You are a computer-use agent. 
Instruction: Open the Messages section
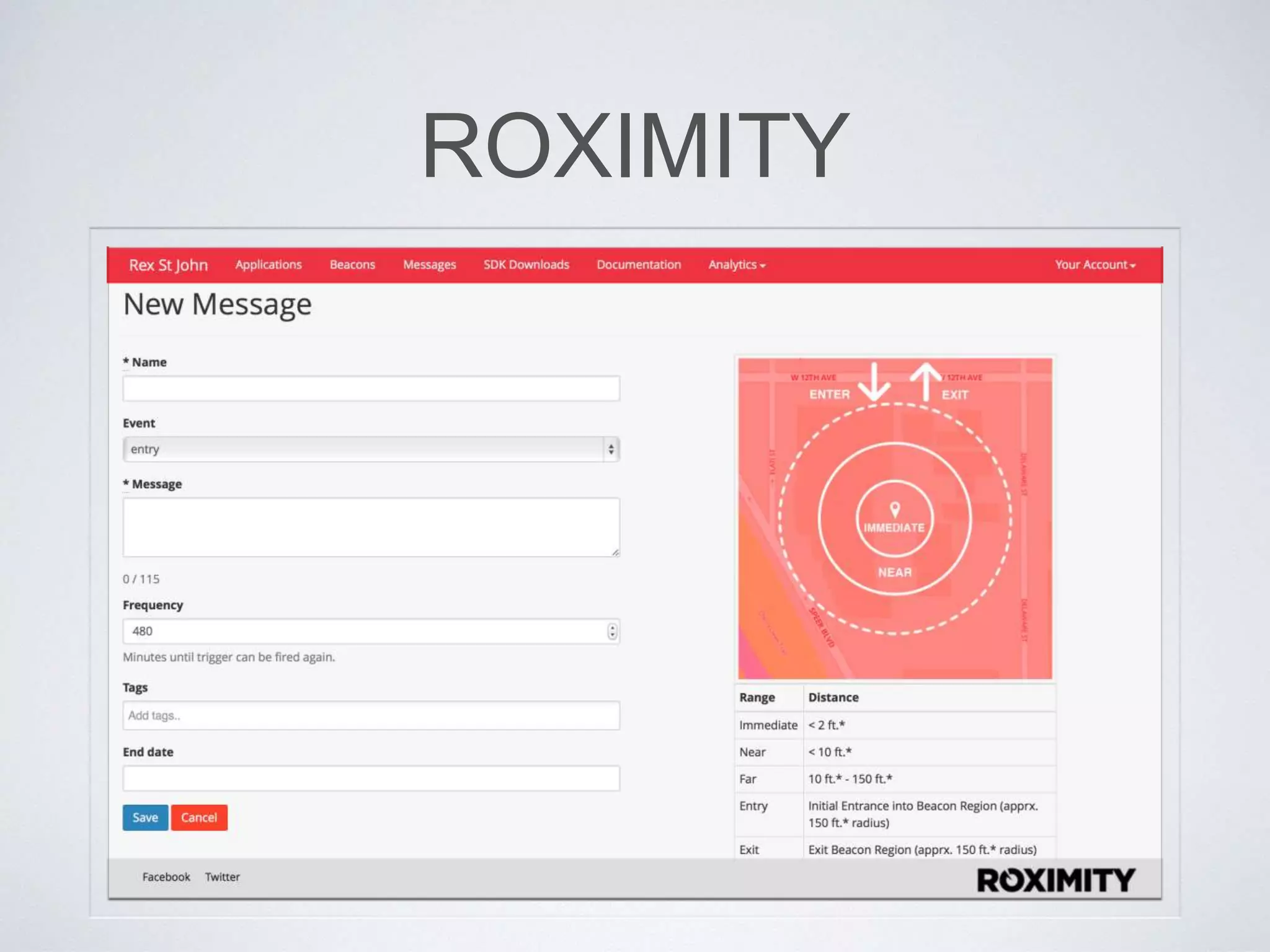[429, 265]
